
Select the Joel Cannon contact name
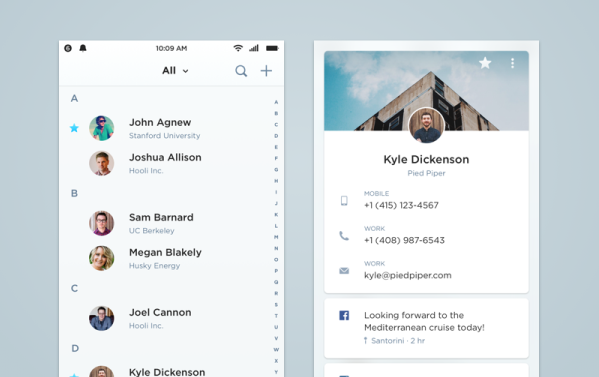[160, 312]
